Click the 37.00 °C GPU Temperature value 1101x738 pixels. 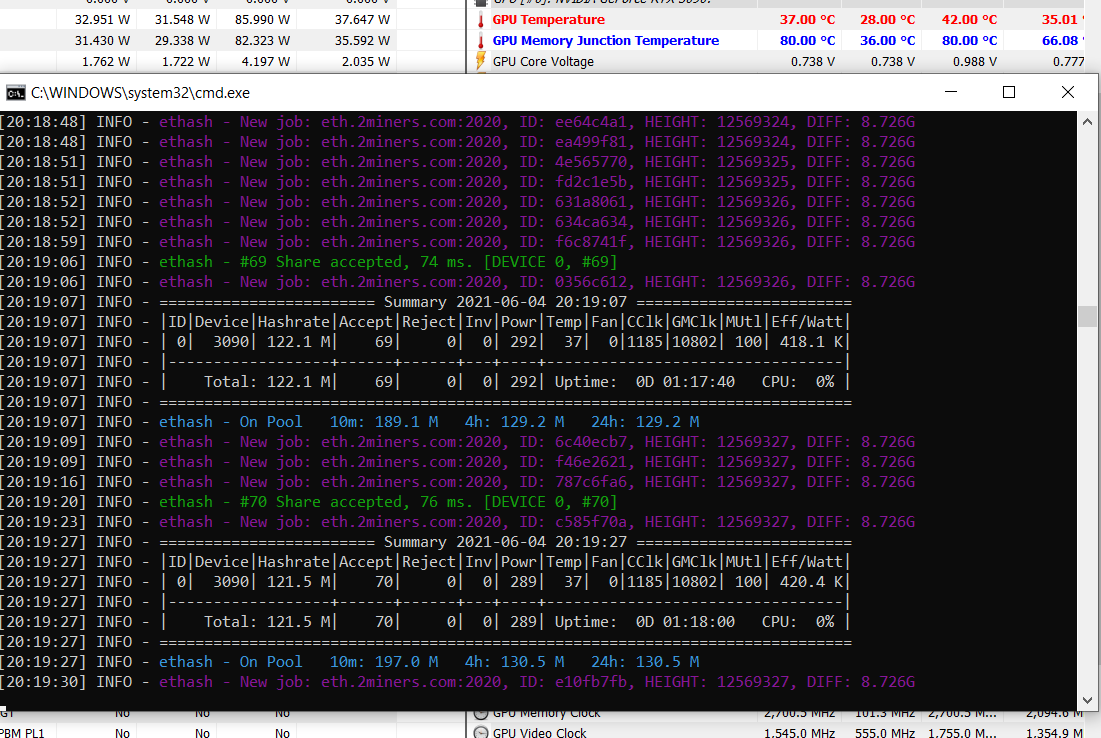807,20
